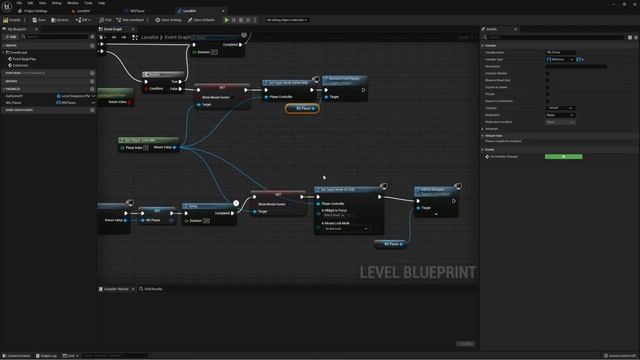
Task: Open the Tools menu
Action: pyautogui.click(x=88, y=3)
